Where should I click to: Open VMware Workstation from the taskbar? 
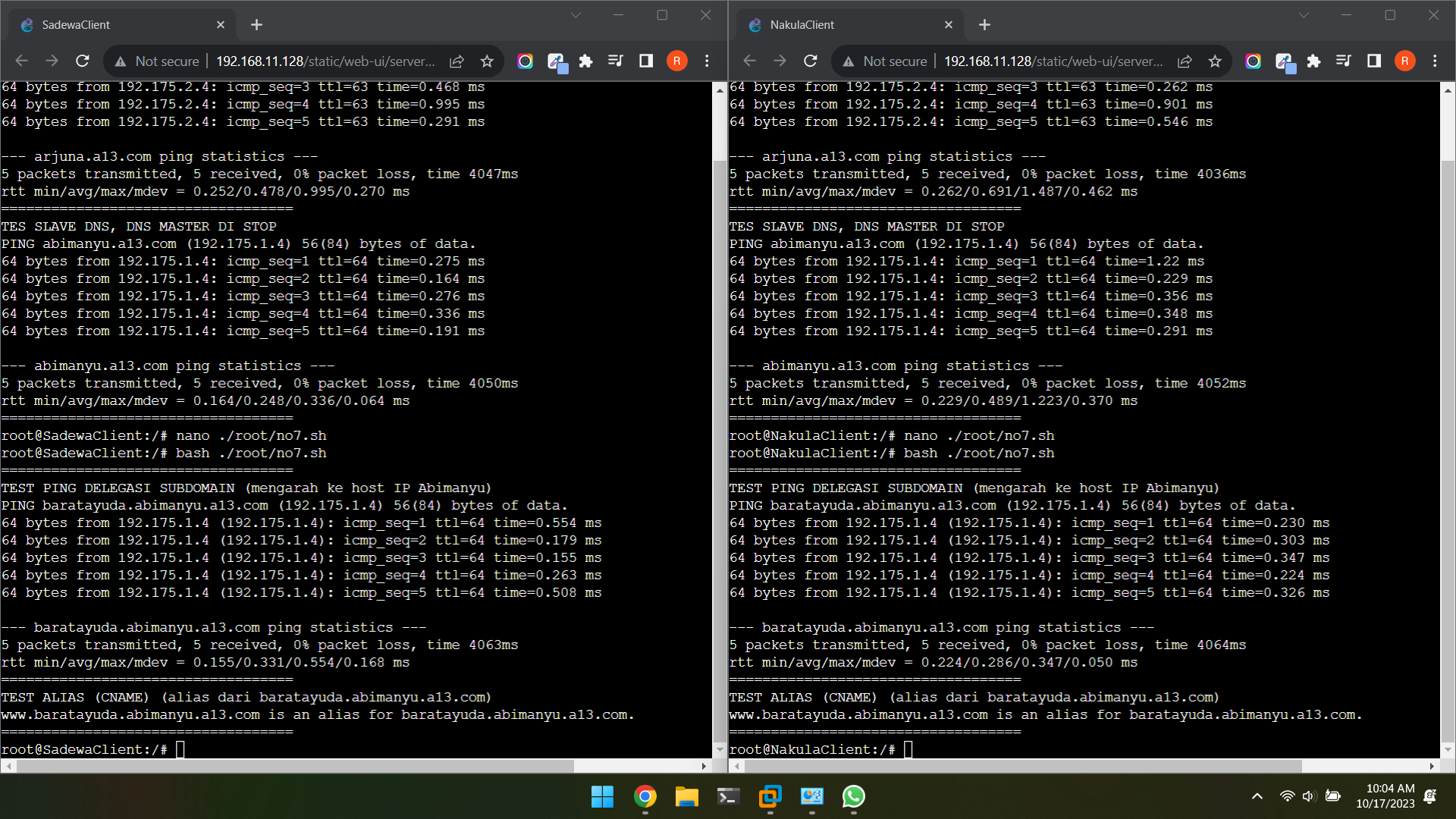pyautogui.click(x=770, y=797)
